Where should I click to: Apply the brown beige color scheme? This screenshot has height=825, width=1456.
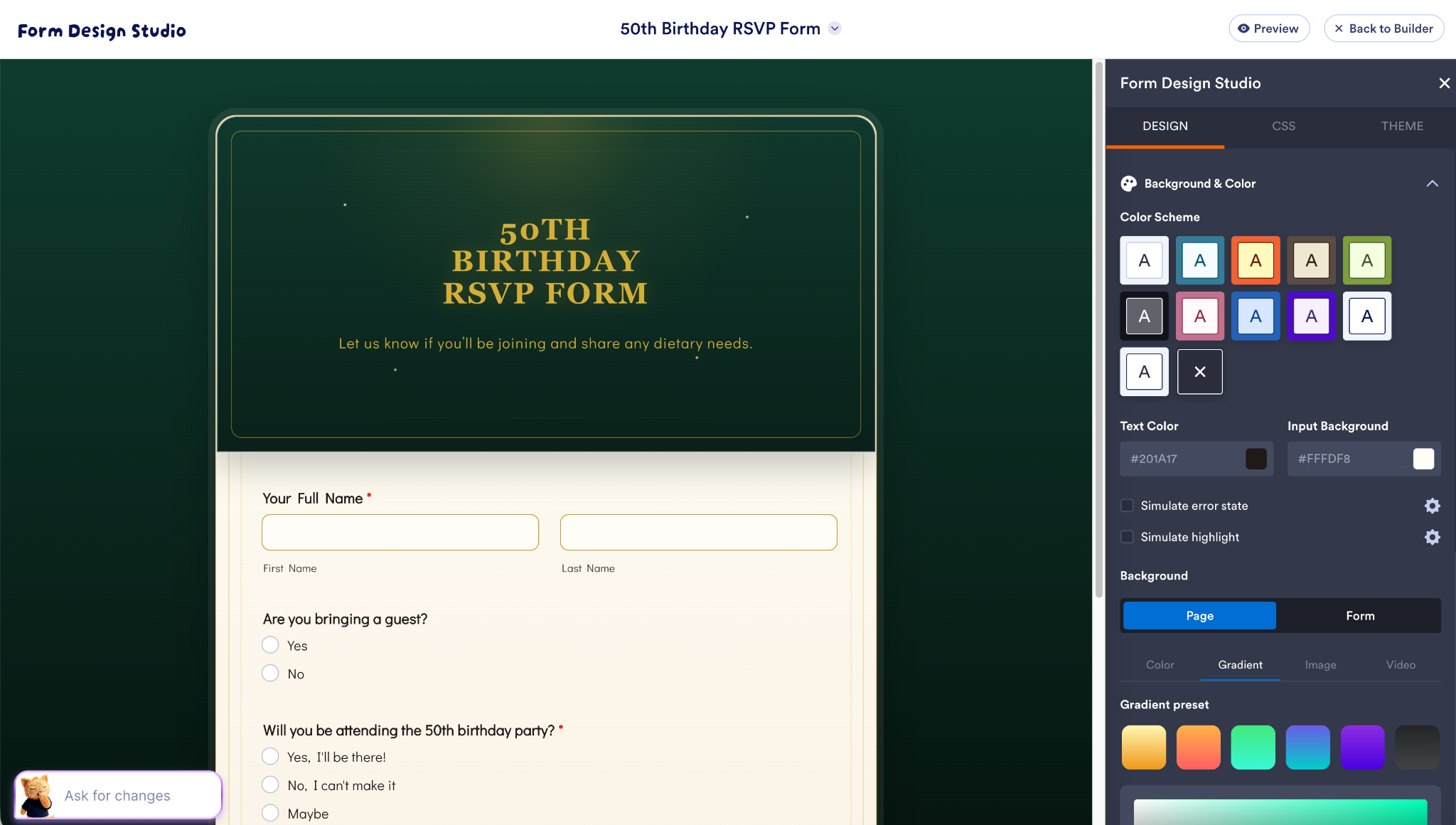(x=1311, y=260)
